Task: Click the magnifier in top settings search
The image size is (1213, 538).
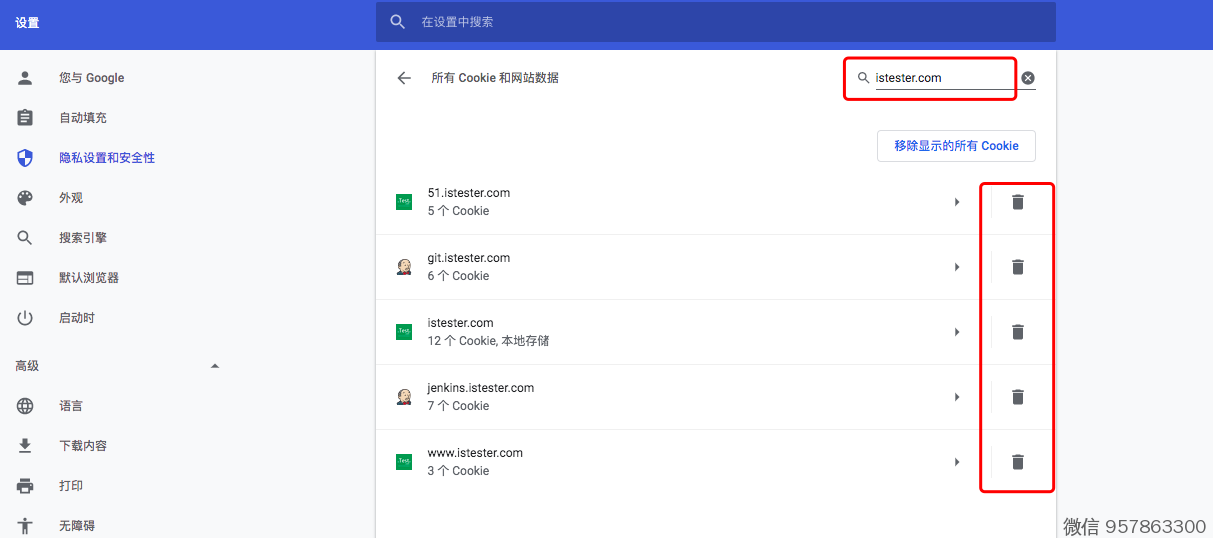Action: (398, 22)
